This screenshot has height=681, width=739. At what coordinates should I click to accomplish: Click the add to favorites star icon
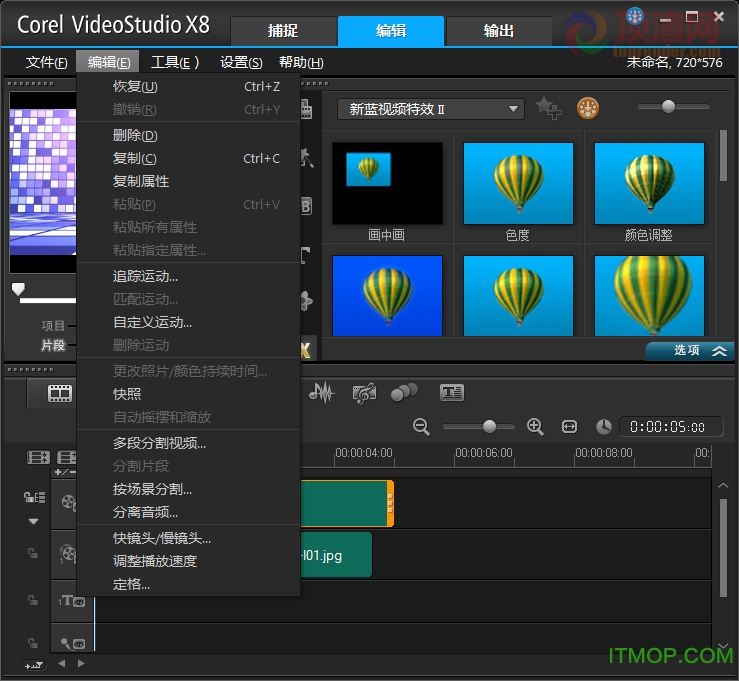coord(548,108)
